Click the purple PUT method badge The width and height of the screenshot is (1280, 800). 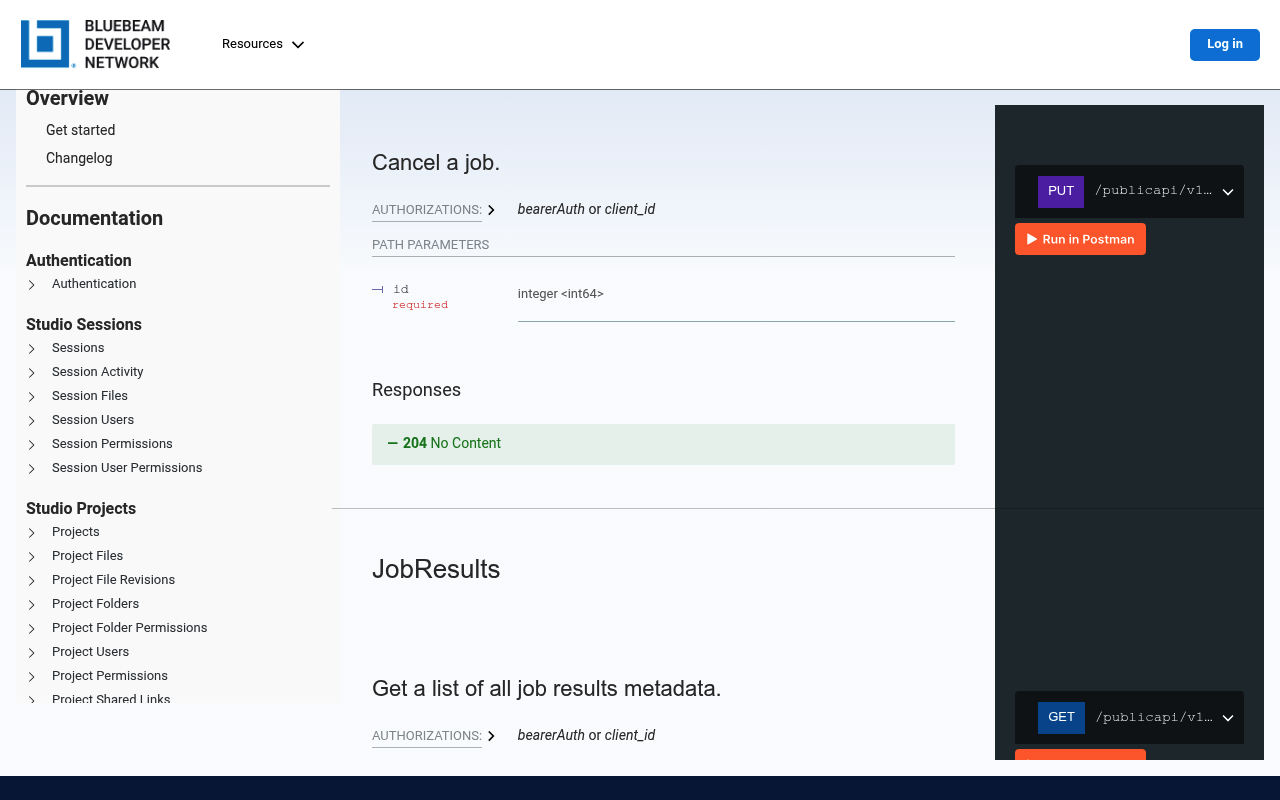point(1061,191)
